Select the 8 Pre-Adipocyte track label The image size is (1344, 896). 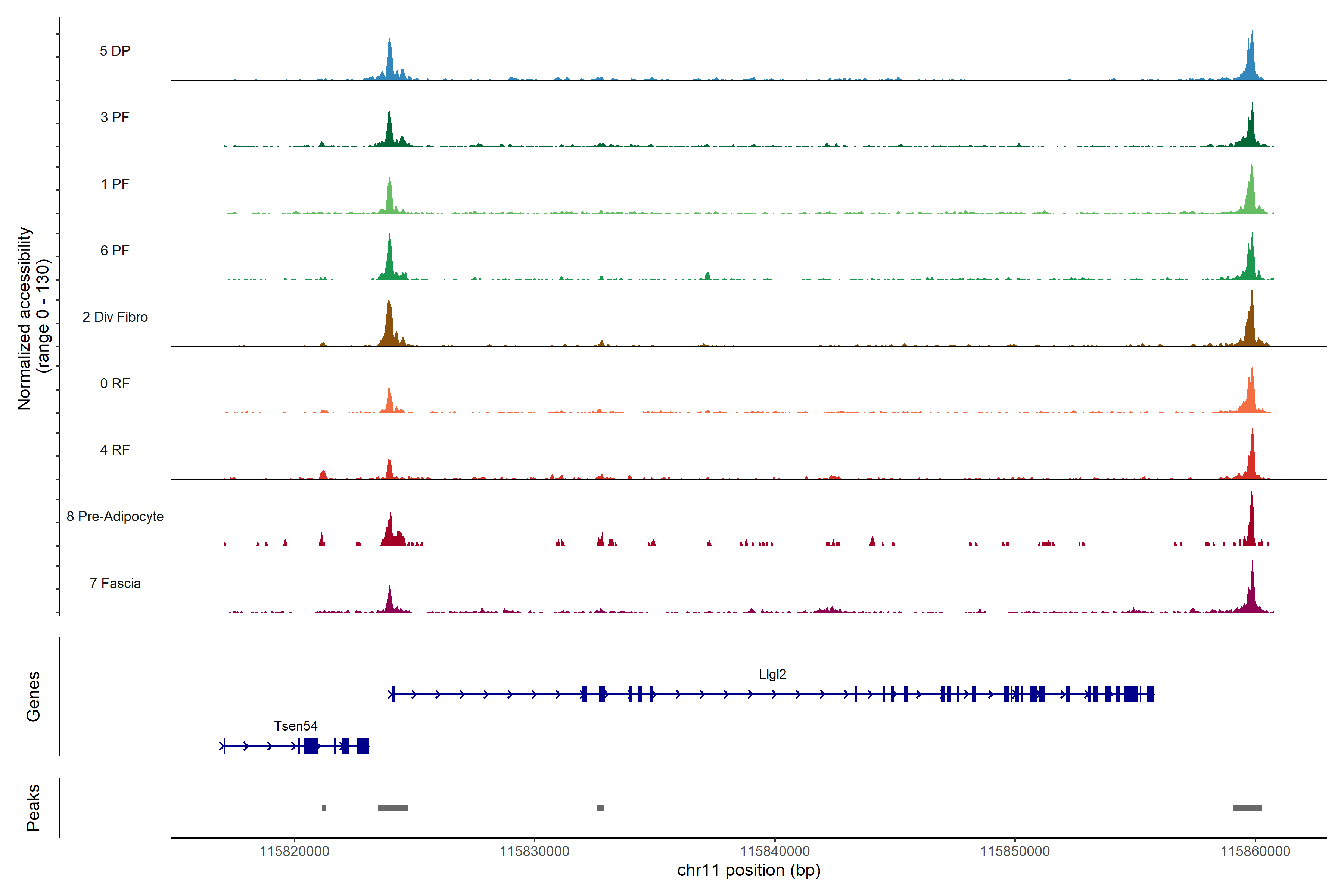click(115, 517)
